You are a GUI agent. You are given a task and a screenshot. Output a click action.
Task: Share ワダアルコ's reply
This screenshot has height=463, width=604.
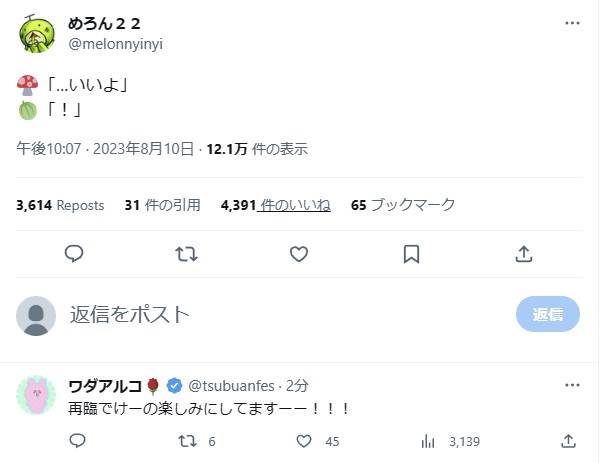click(568, 441)
